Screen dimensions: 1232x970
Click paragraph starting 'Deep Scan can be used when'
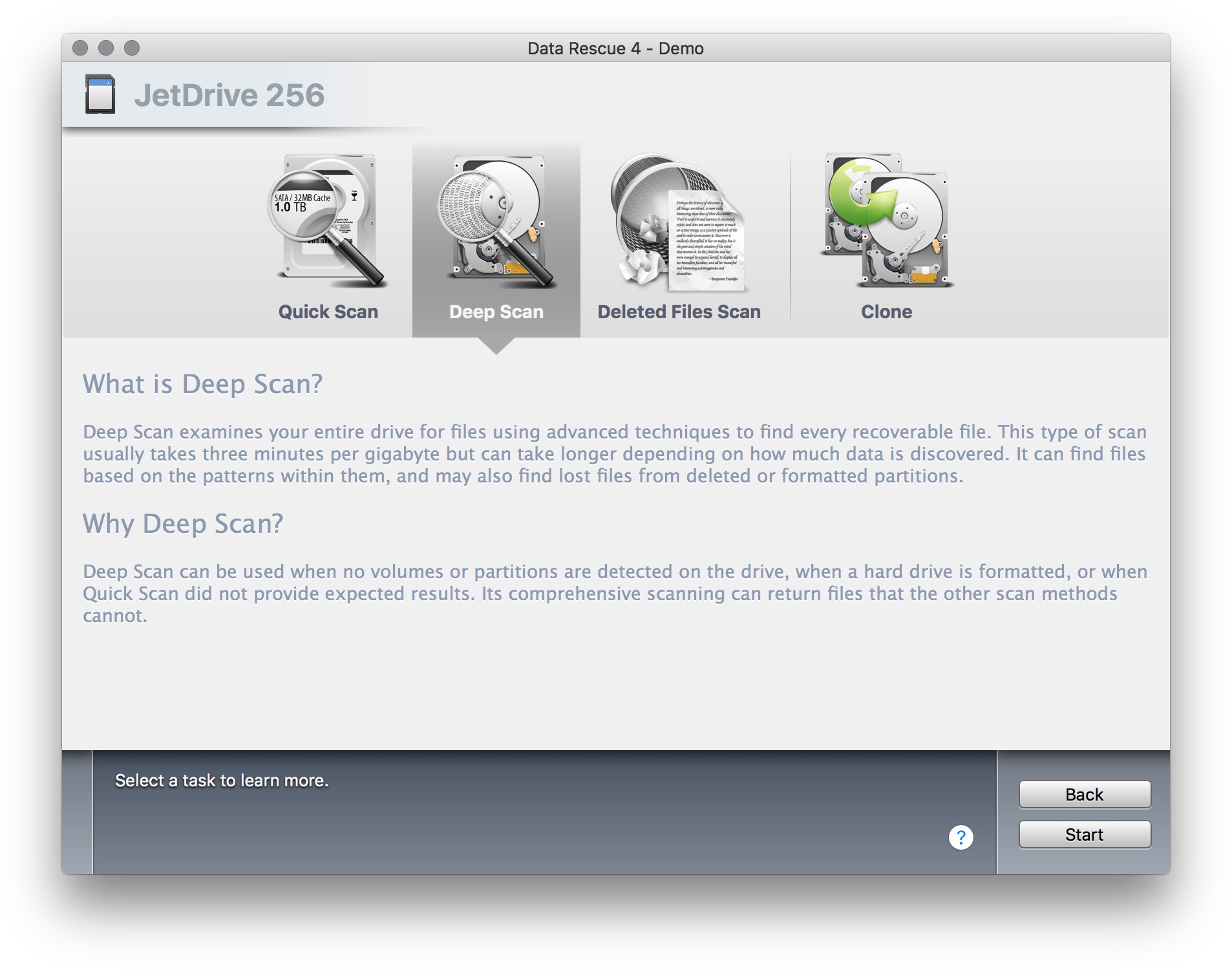click(x=615, y=594)
